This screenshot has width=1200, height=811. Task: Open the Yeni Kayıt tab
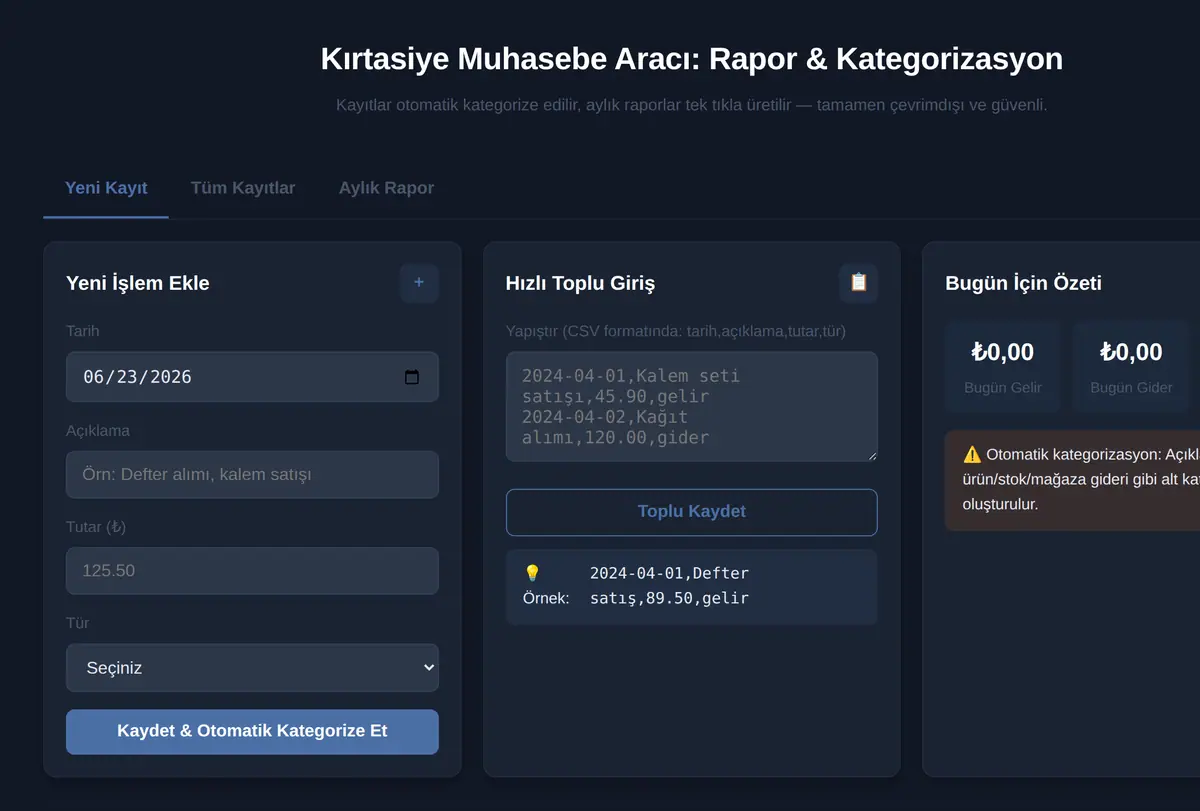pos(106,188)
